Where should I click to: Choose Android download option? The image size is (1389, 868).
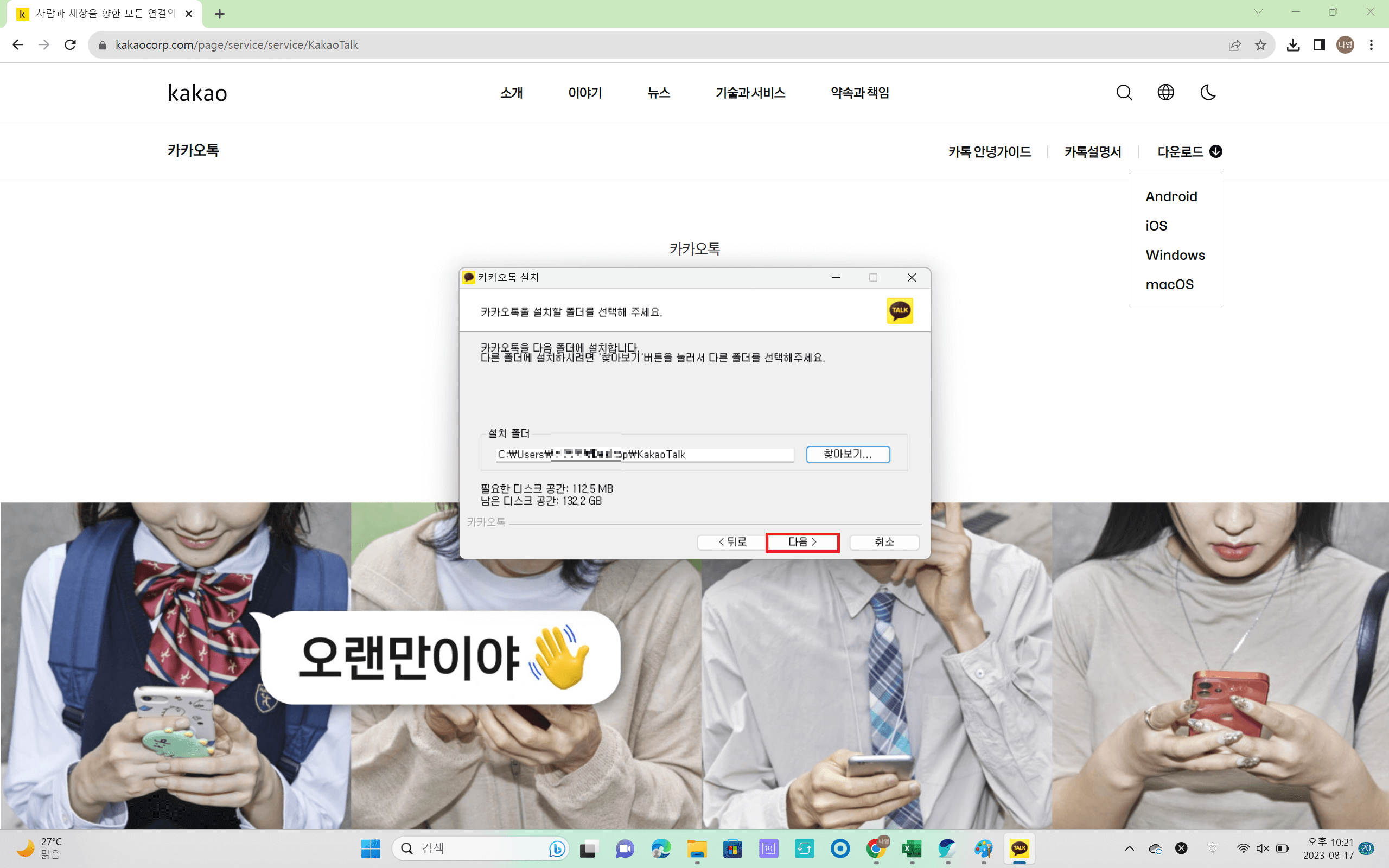1171,196
